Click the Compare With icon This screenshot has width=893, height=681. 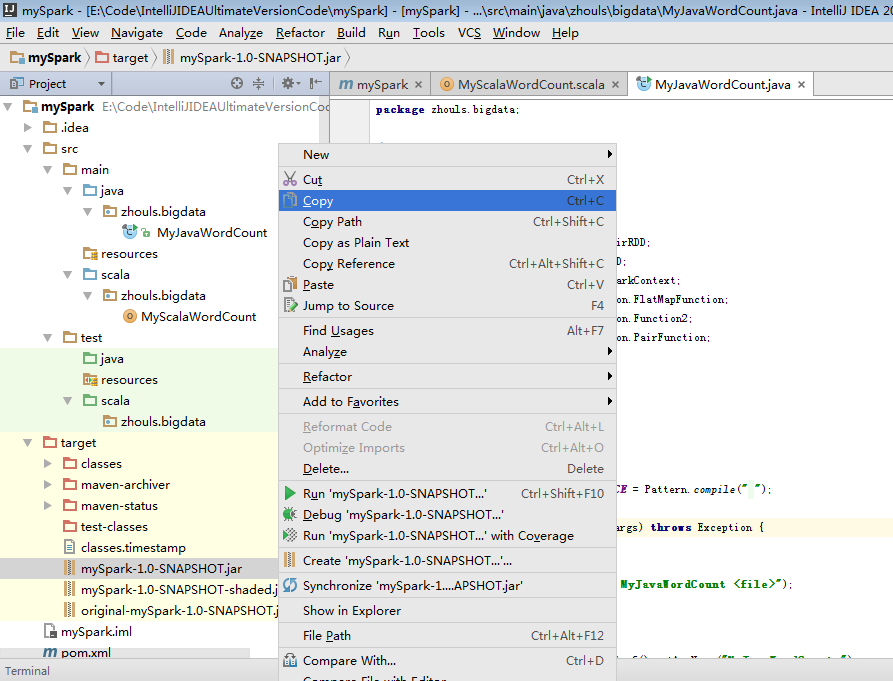click(290, 661)
